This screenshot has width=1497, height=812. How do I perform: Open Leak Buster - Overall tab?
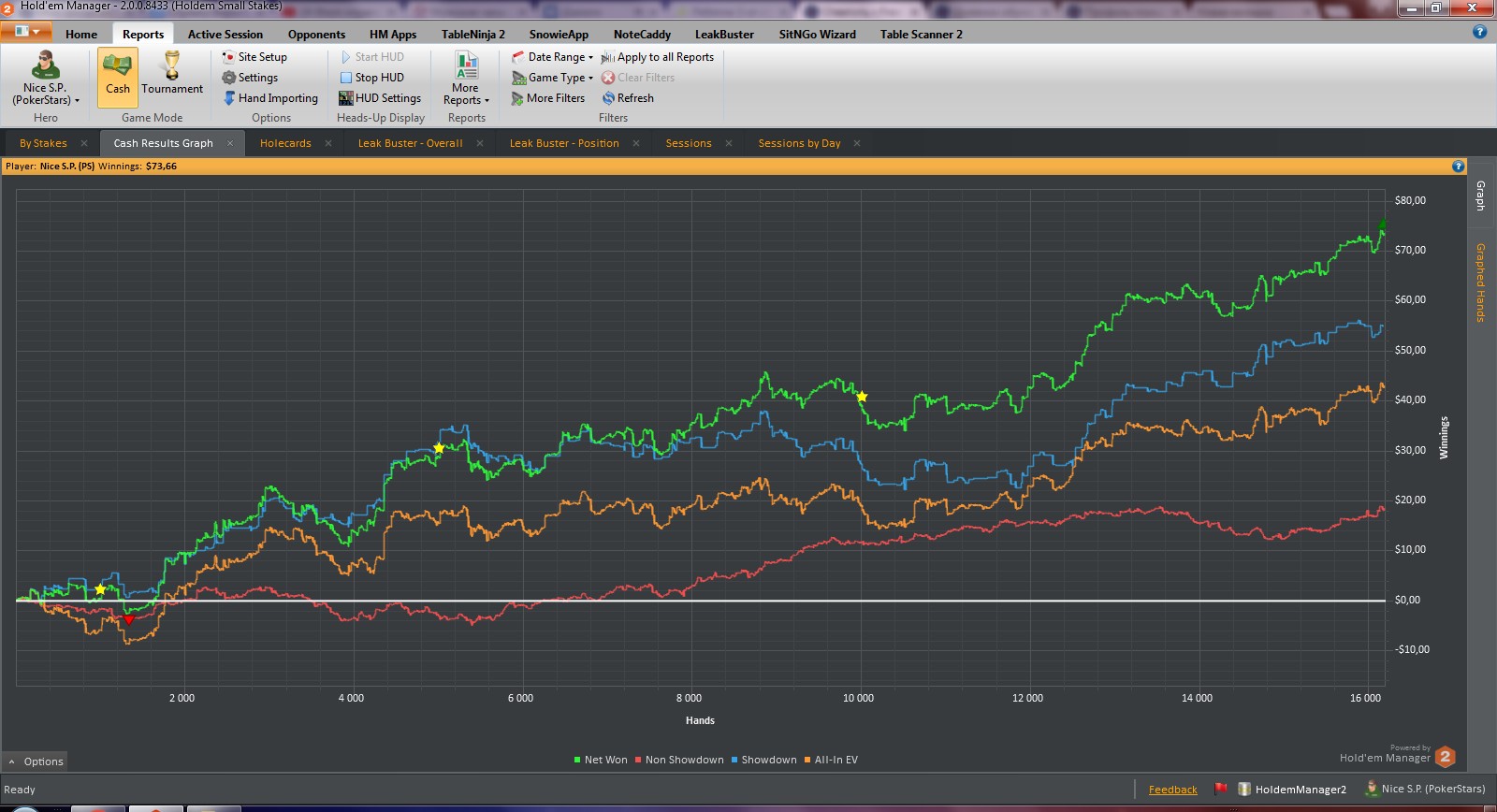pos(410,143)
